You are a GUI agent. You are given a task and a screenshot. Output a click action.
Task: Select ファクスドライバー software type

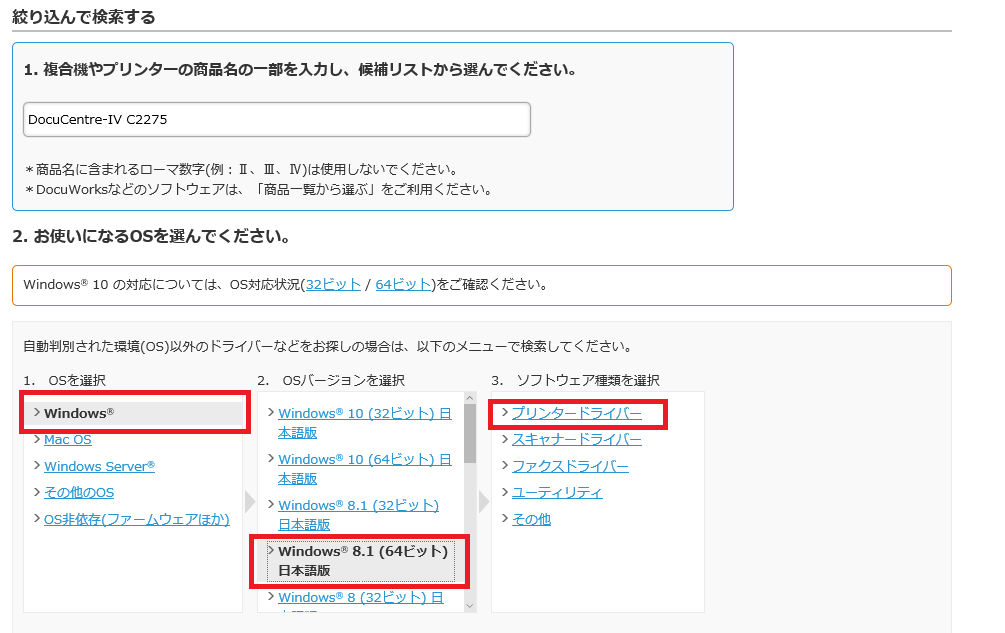pos(570,466)
